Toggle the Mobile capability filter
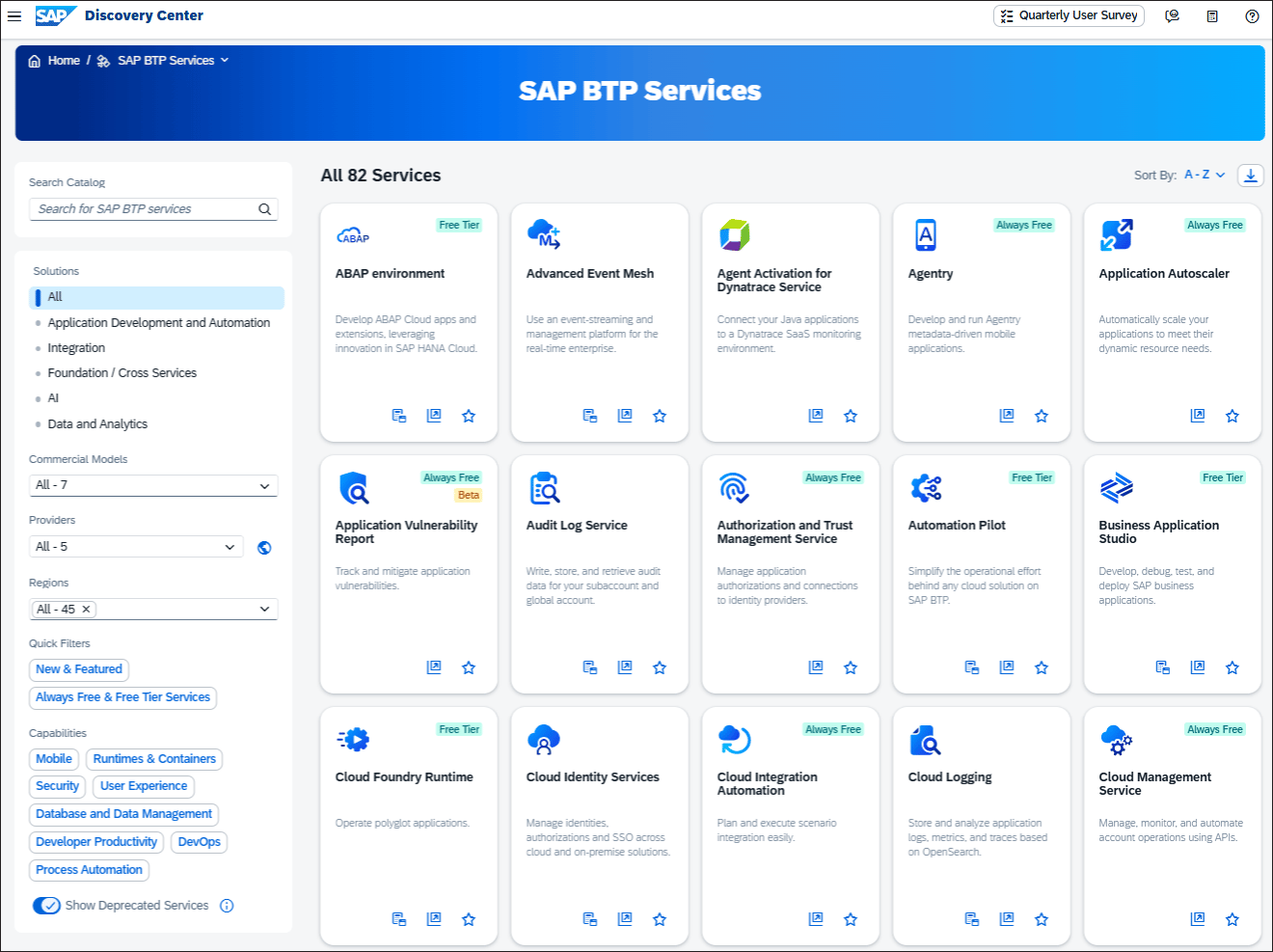Image resolution: width=1273 pixels, height=952 pixels. pos(54,759)
